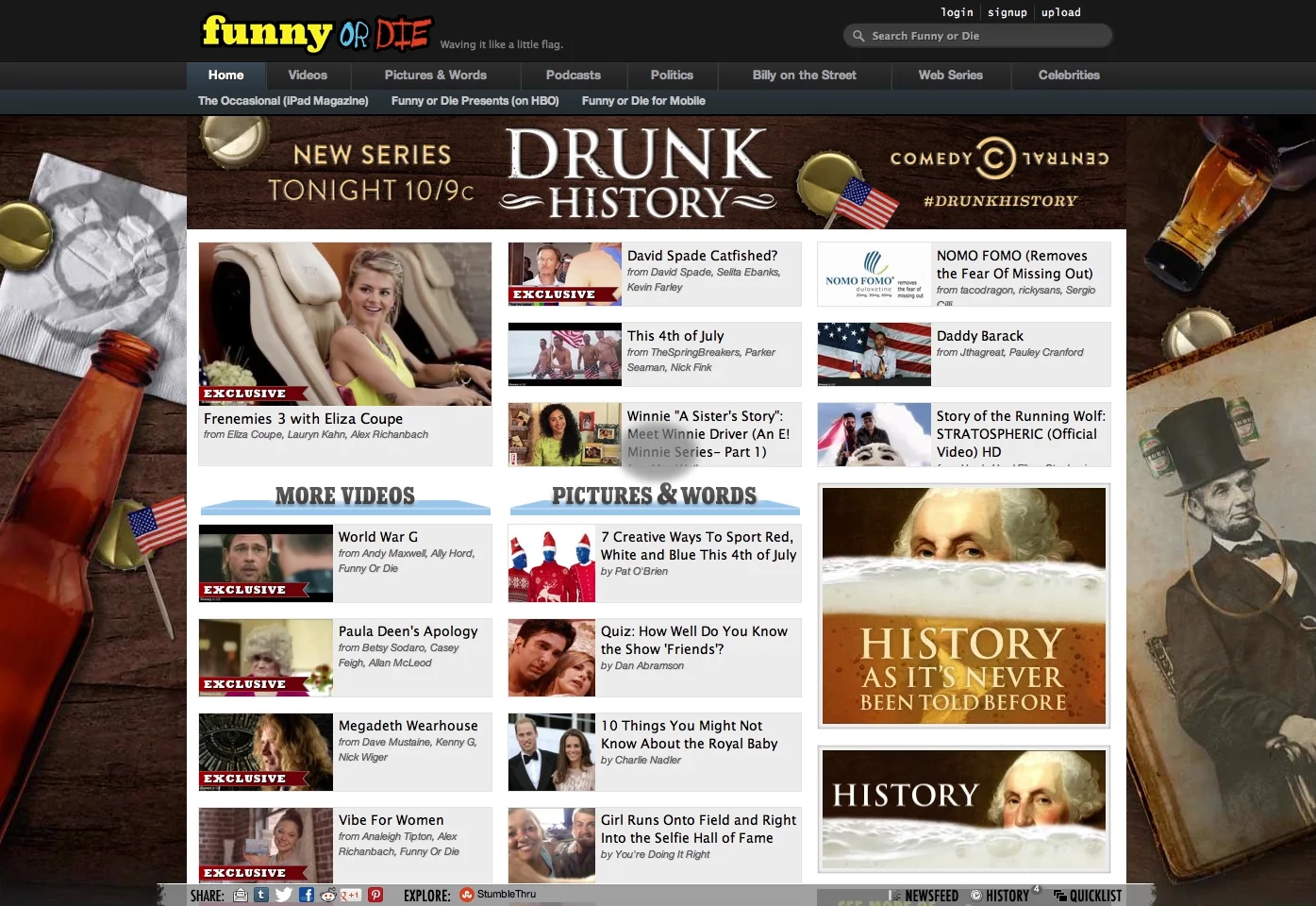Open Vibe For Women thumbnail

(x=266, y=847)
